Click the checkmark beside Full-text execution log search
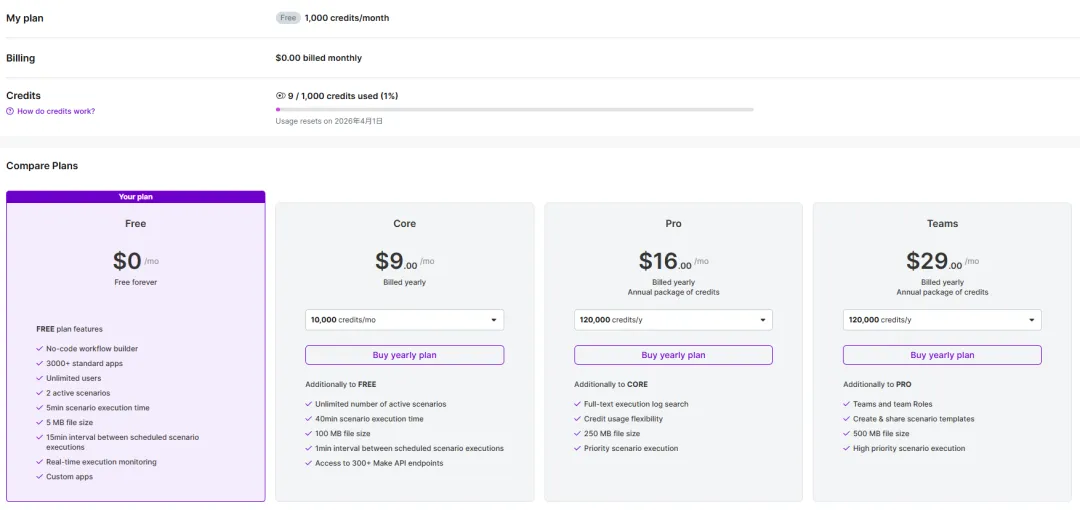The width and height of the screenshot is (1080, 510). [577, 404]
